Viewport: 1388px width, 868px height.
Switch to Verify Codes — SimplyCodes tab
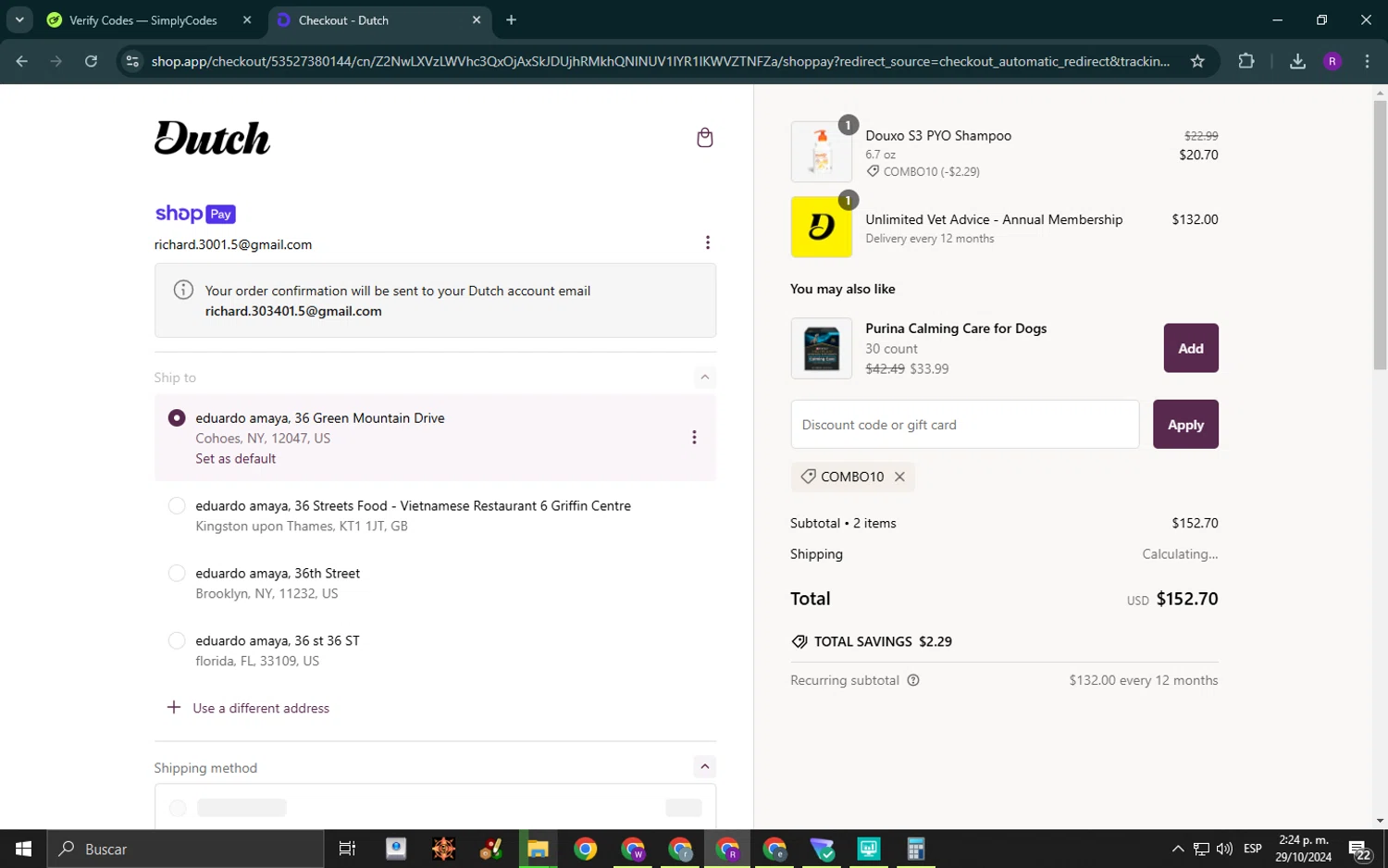click(x=144, y=19)
